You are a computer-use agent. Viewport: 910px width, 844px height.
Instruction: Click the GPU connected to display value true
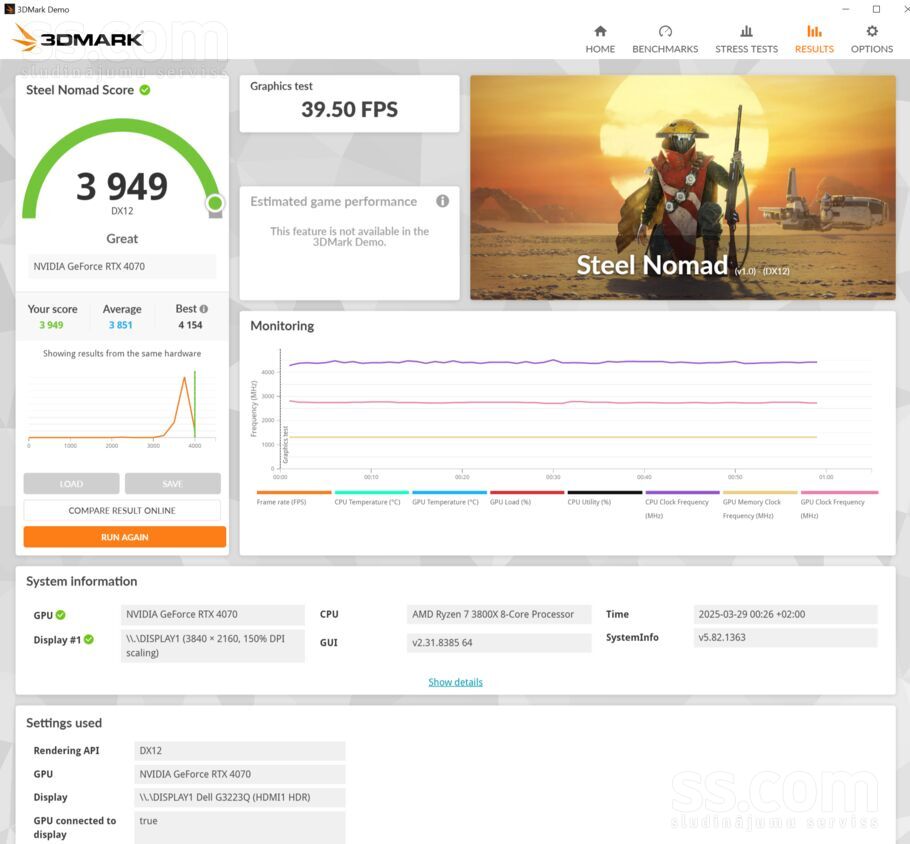(x=240, y=827)
